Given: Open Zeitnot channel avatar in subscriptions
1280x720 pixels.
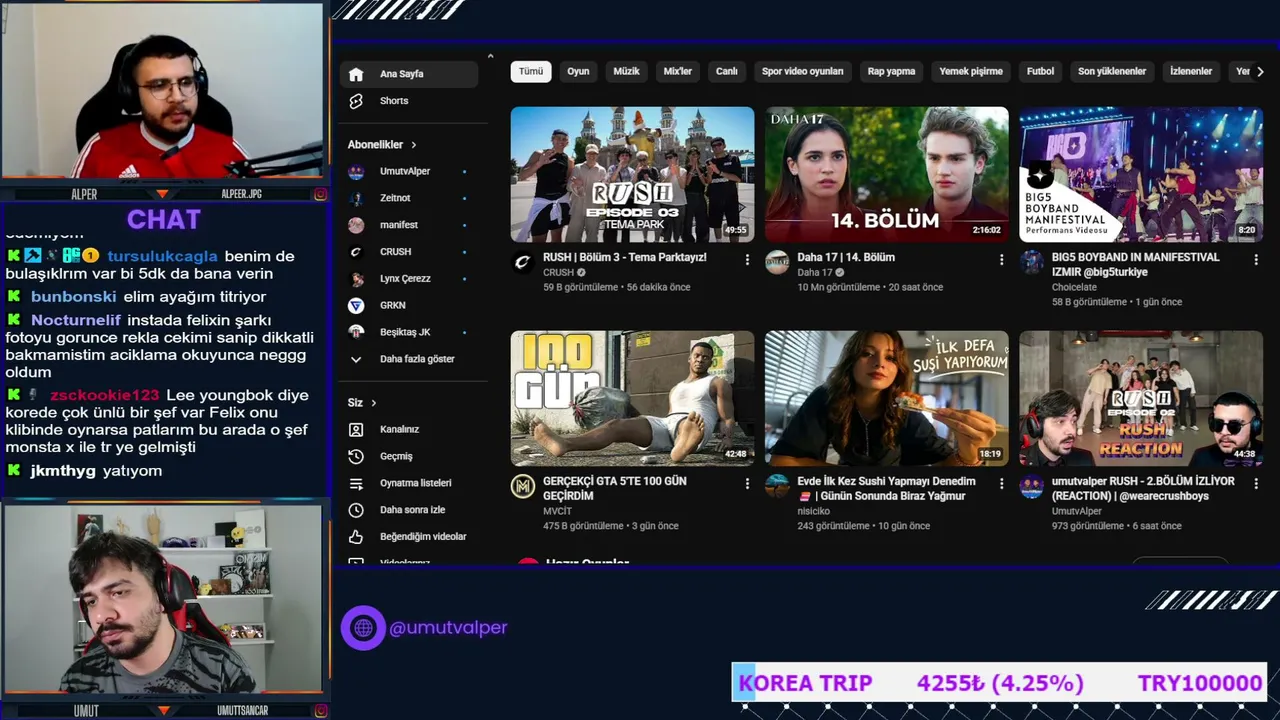Looking at the screenshot, I should pyautogui.click(x=356, y=198).
